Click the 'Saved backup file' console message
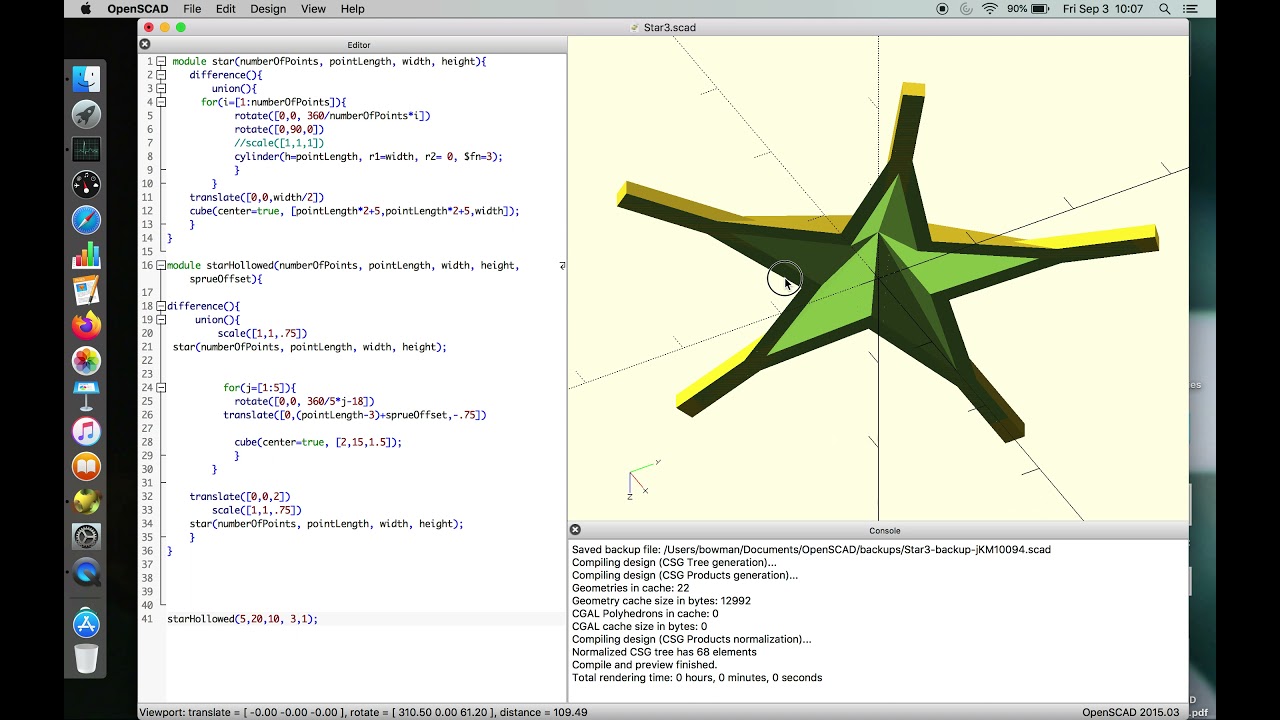The image size is (1280, 720). pyautogui.click(x=811, y=549)
